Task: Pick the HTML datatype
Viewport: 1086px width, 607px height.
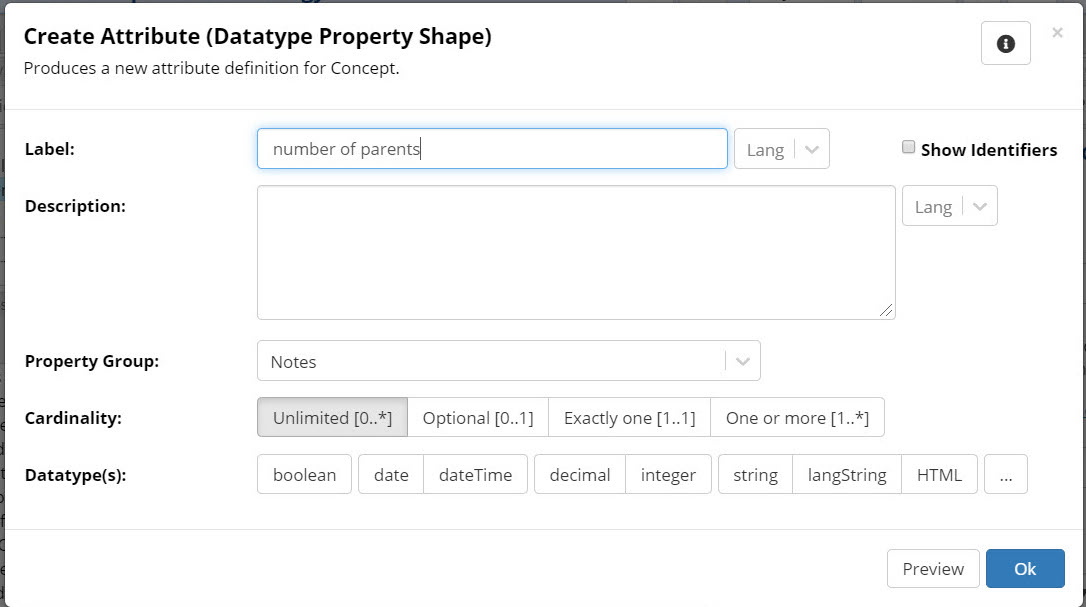Action: (x=939, y=475)
